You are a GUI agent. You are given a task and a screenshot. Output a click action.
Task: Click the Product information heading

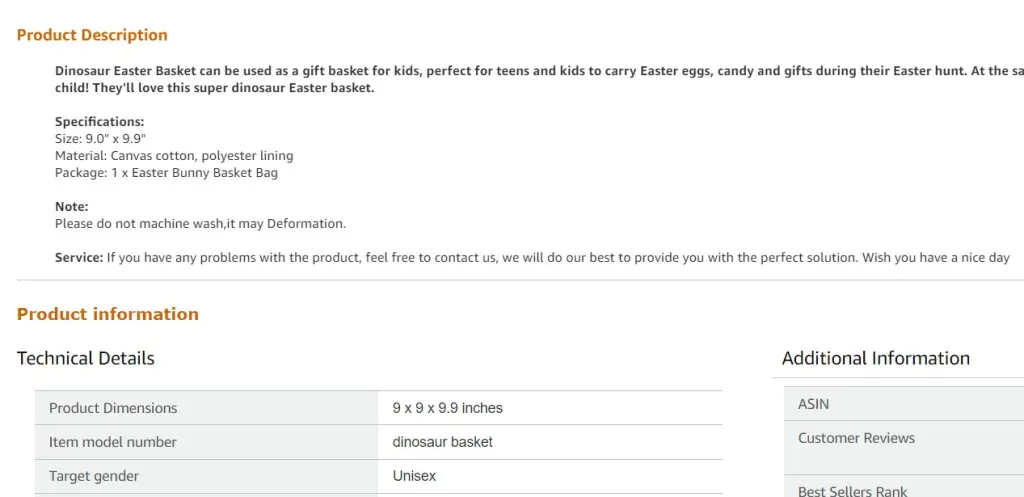pyautogui.click(x=107, y=314)
